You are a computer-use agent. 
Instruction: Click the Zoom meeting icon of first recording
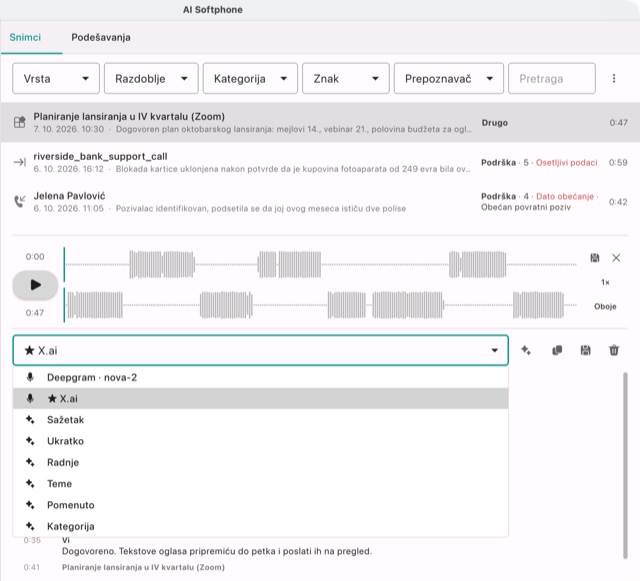20,122
